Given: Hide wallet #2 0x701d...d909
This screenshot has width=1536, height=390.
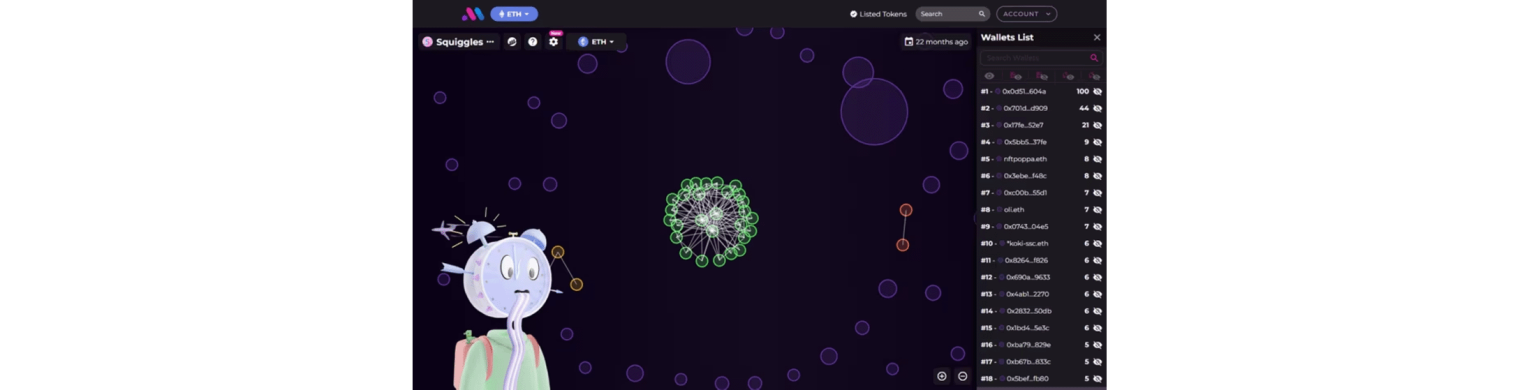Looking at the screenshot, I should [x=1097, y=108].
